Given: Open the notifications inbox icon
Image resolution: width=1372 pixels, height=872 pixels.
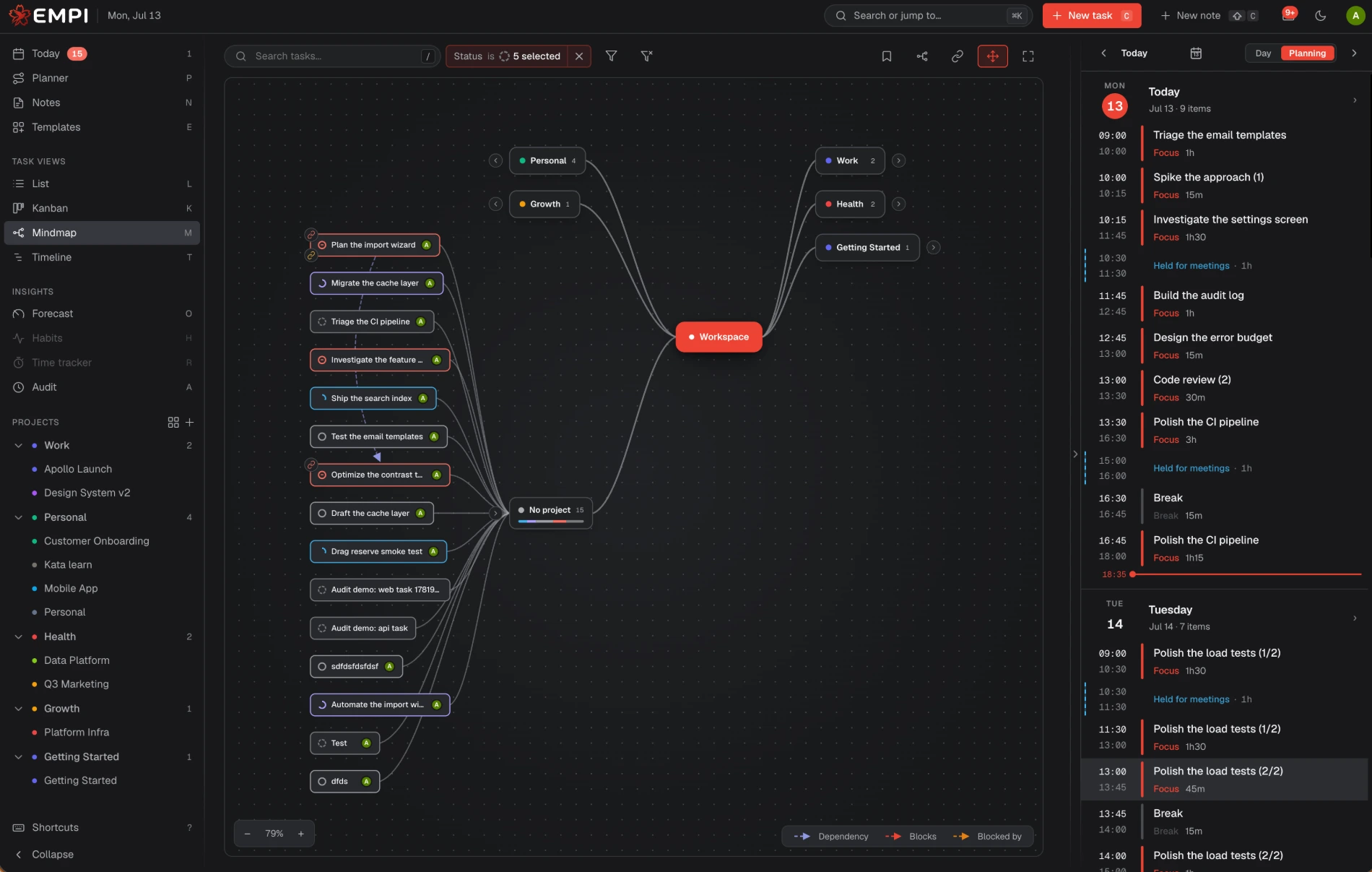Looking at the screenshot, I should point(1288,15).
